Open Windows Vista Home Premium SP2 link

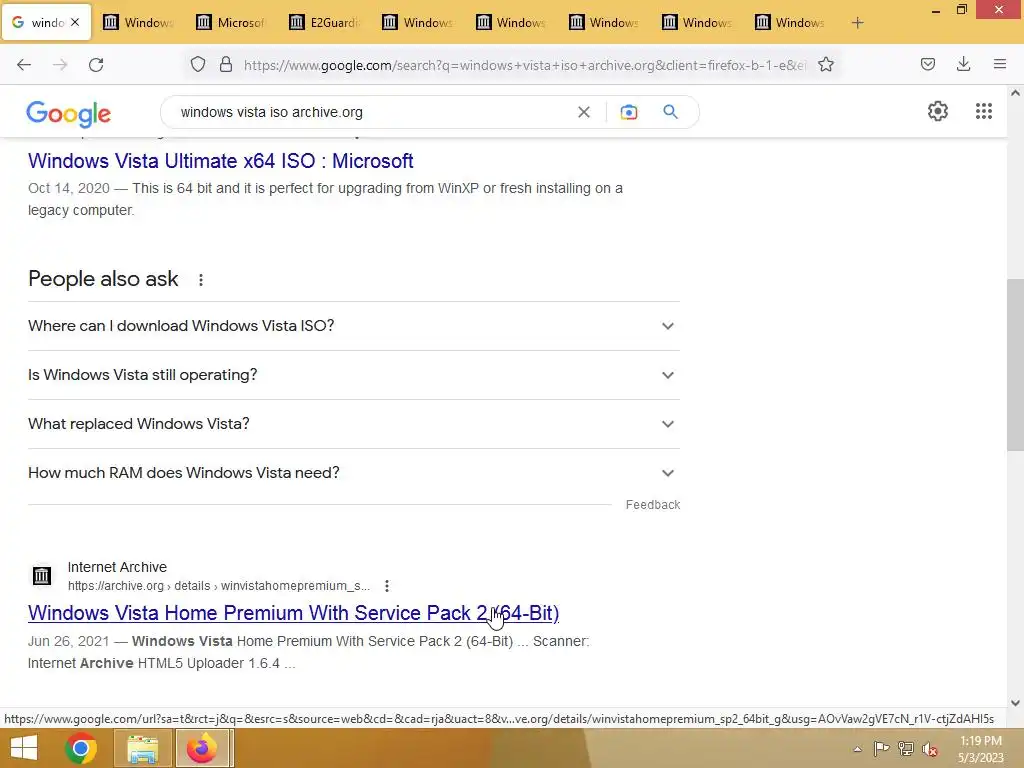pyautogui.click(x=294, y=613)
